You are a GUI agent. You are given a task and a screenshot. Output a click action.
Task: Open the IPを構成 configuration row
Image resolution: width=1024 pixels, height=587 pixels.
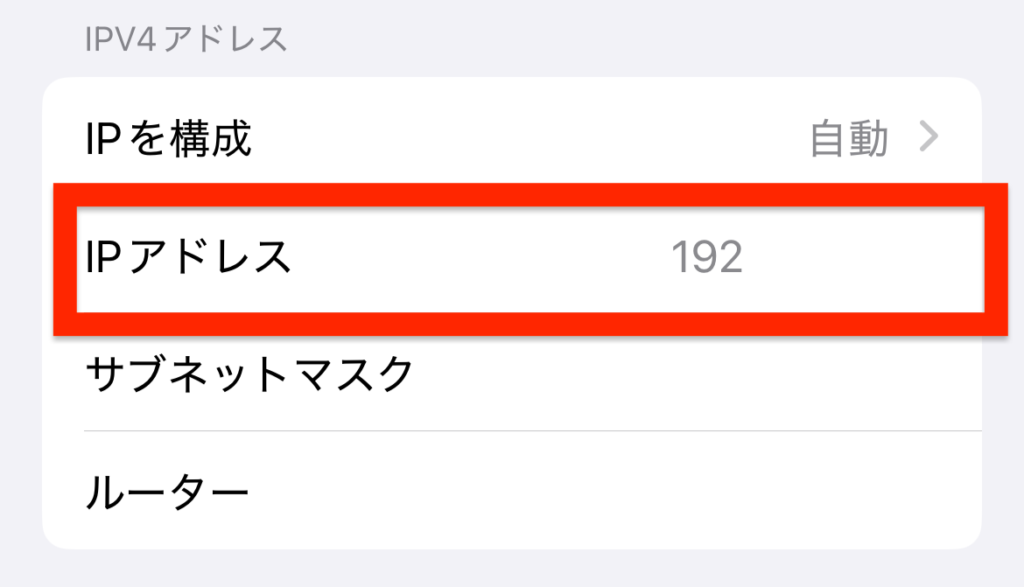pos(167,139)
